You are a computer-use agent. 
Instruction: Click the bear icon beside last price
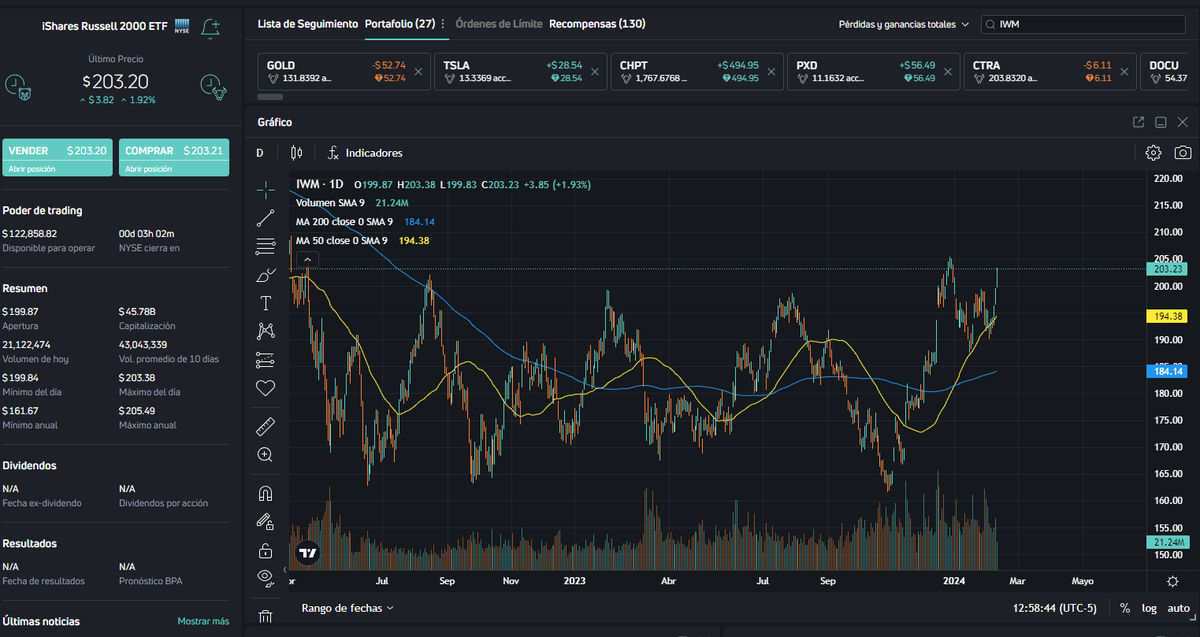[x=20, y=87]
